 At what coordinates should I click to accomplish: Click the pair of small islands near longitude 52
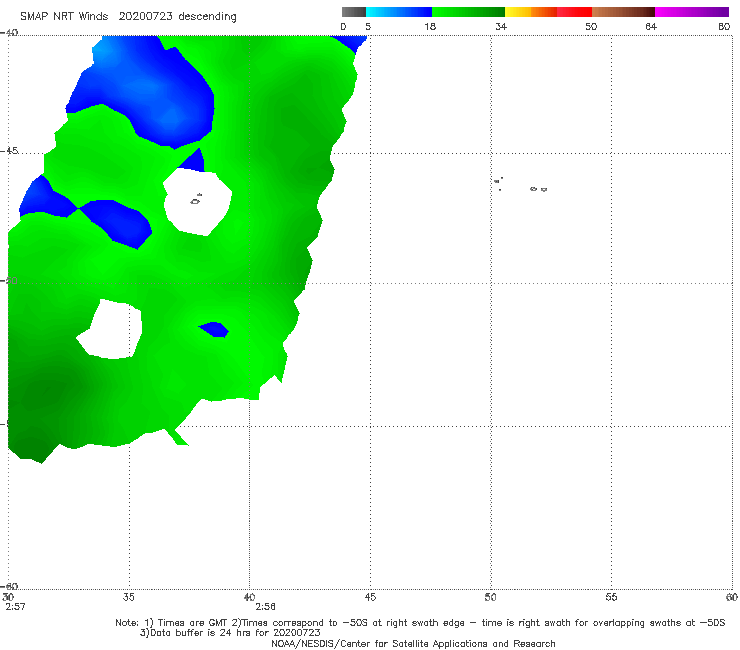click(x=538, y=189)
